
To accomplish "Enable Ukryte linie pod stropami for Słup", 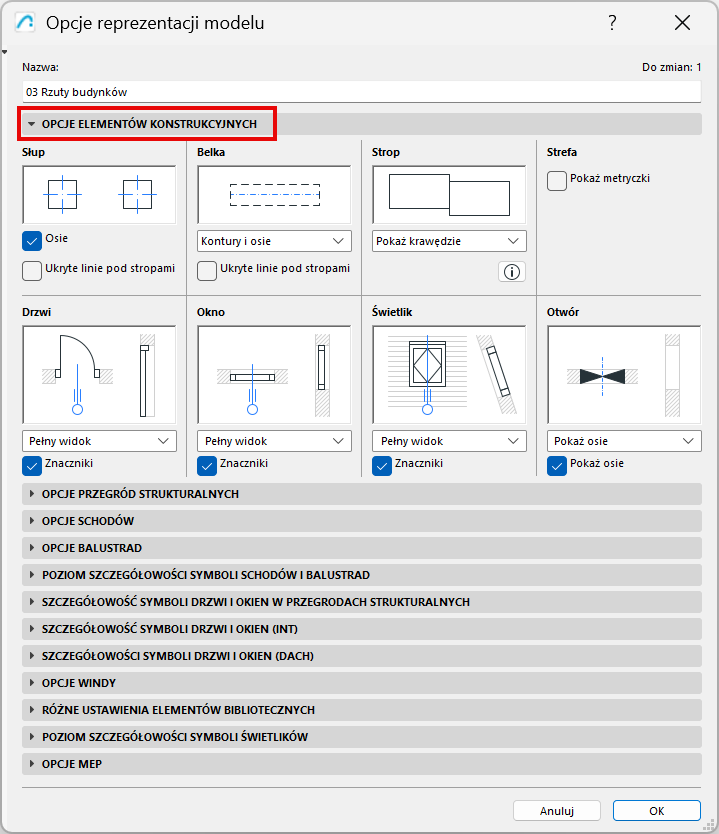I will [x=32, y=270].
